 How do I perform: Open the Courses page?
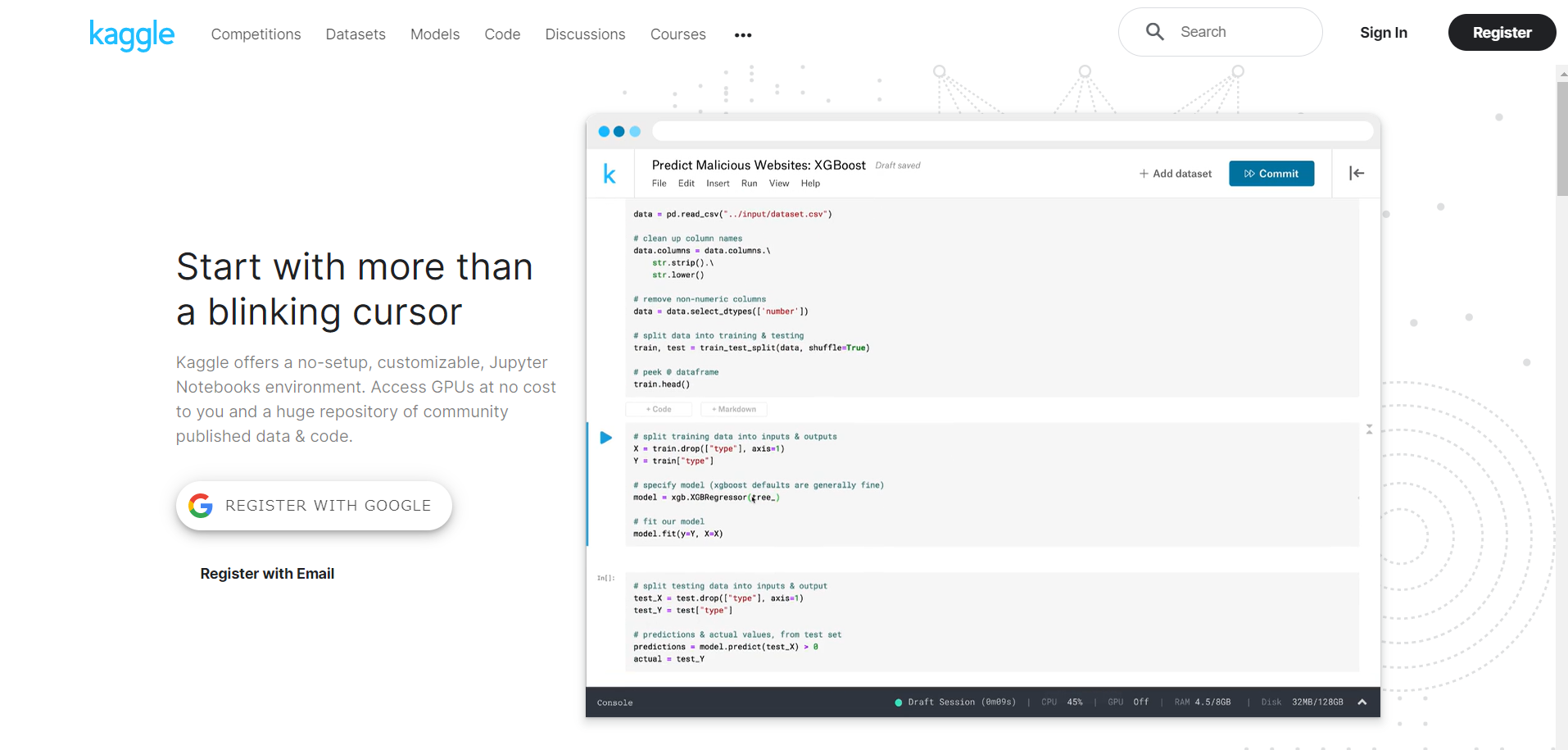678,34
